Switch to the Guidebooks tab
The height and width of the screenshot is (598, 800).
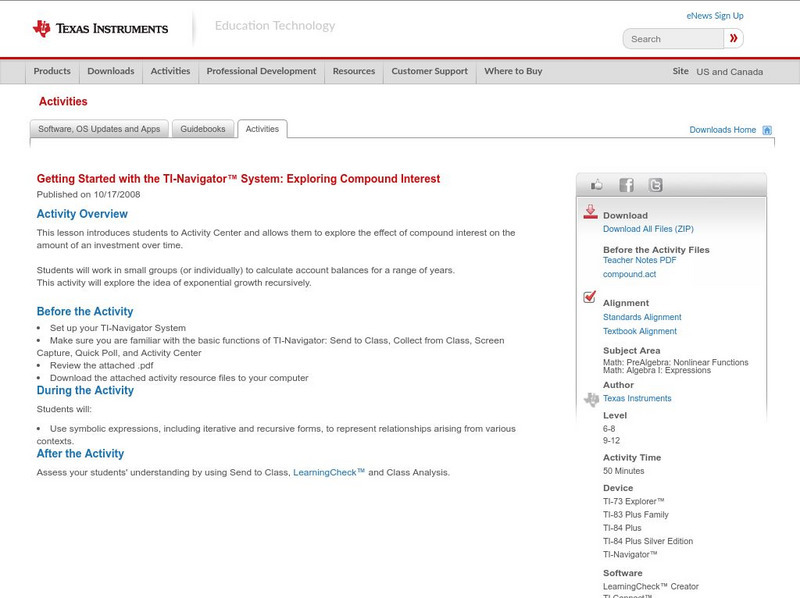point(203,129)
